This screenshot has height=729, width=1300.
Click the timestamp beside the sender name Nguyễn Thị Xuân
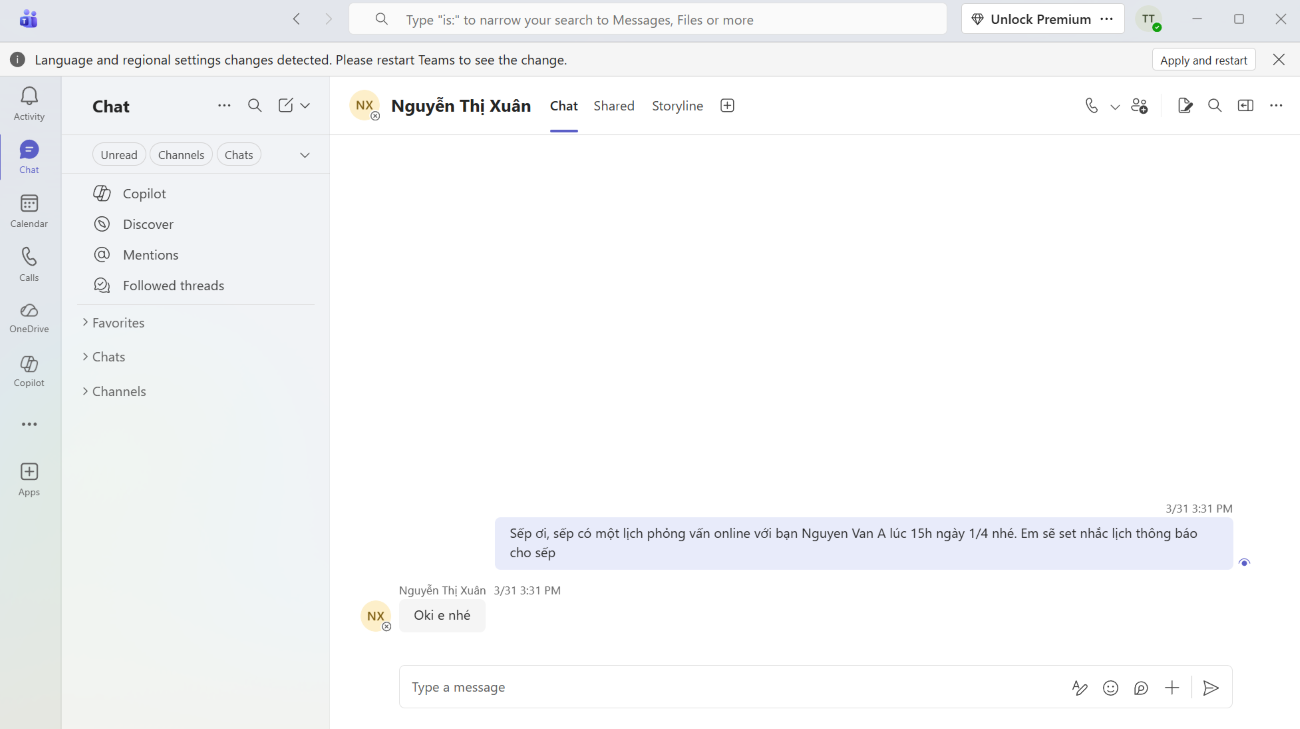527,591
